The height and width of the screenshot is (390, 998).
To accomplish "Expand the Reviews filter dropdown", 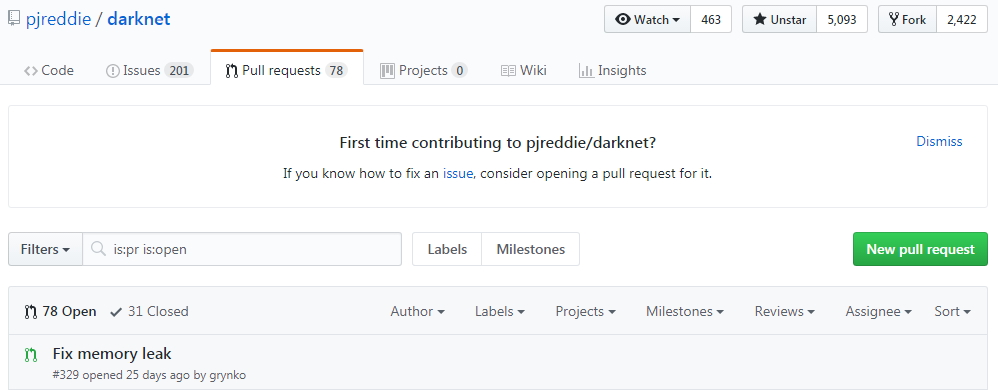I will click(x=785, y=311).
